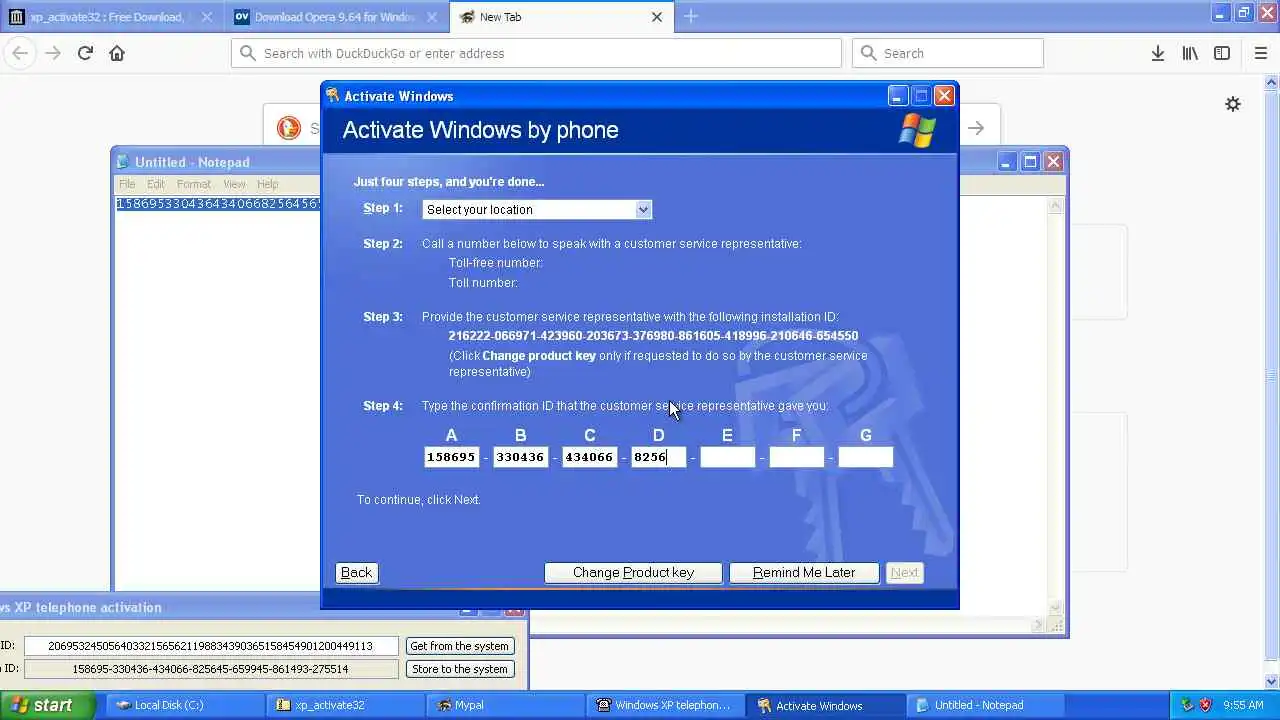
Task: Click the disabled Next button
Action: (904, 573)
